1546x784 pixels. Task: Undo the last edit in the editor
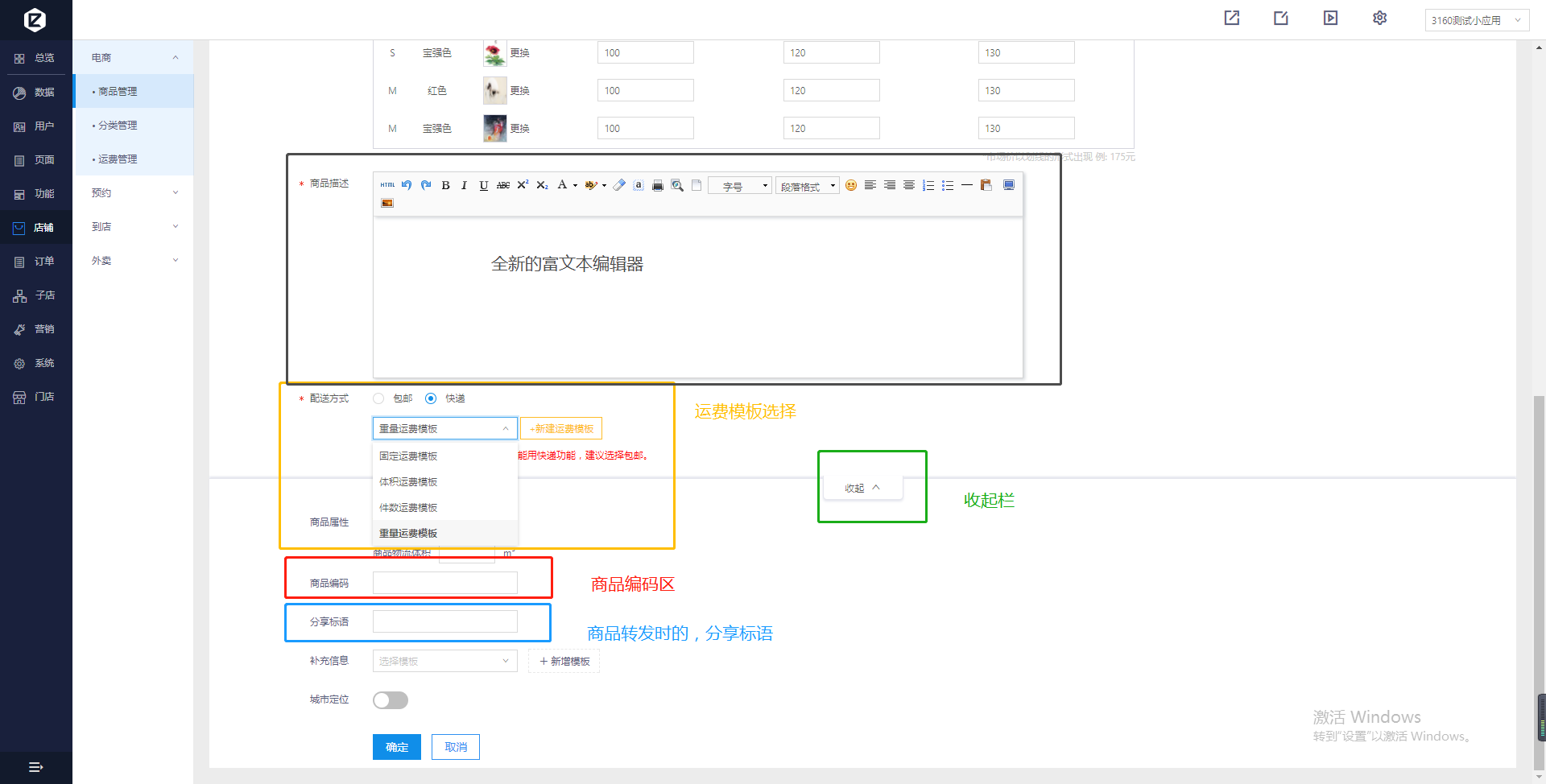click(407, 185)
